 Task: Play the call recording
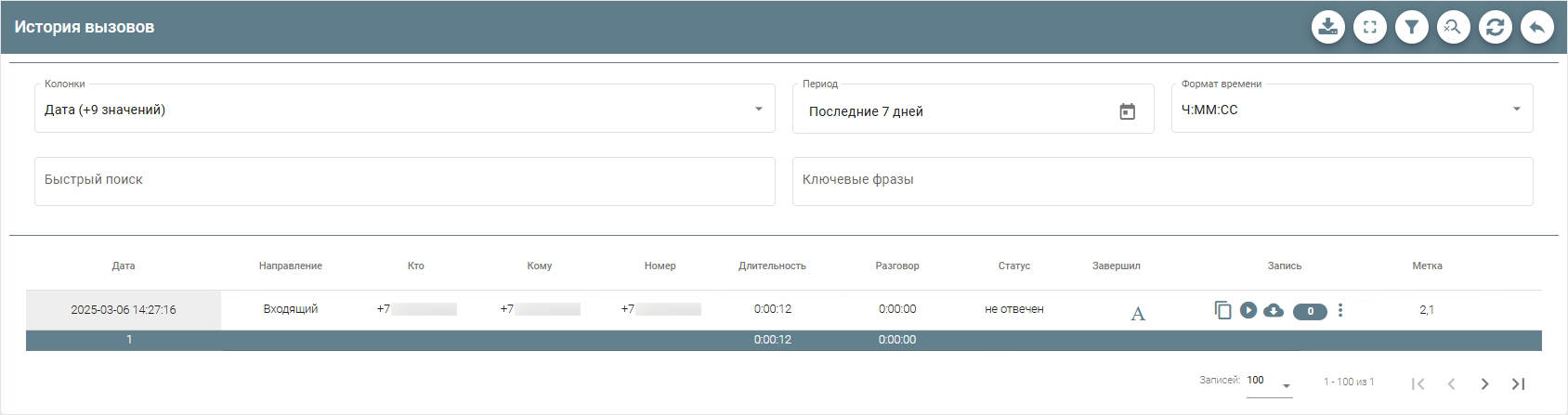coord(1248,310)
